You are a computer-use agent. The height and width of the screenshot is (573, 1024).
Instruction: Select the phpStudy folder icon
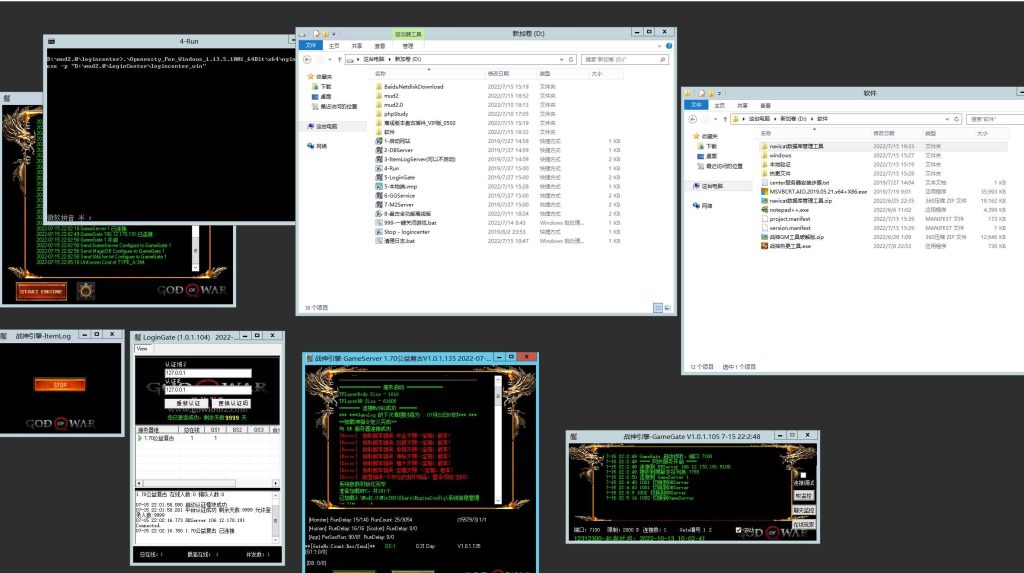click(377, 114)
